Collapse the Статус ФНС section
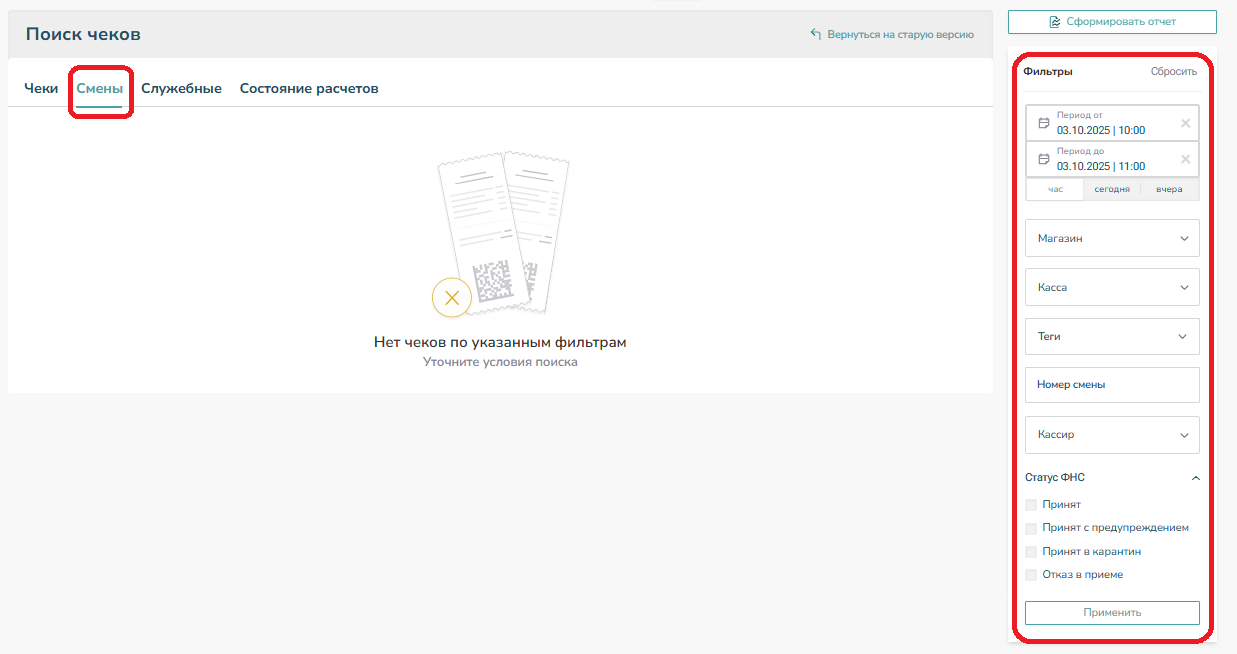The width and height of the screenshot is (1237, 654). [x=1195, y=478]
